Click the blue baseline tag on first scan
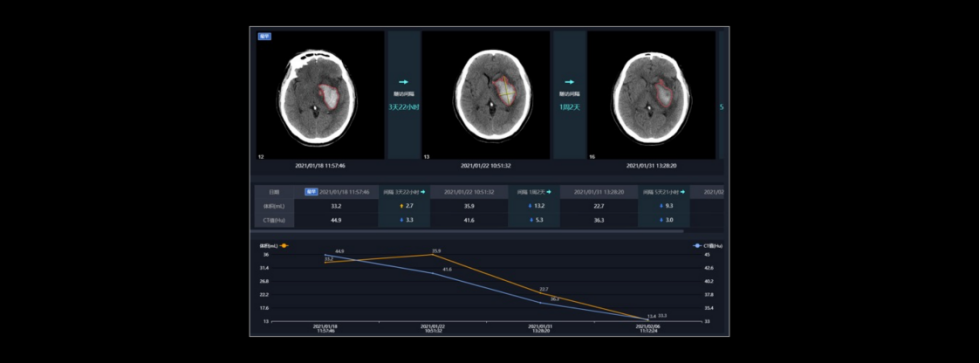The height and width of the screenshot is (363, 980). tap(264, 36)
